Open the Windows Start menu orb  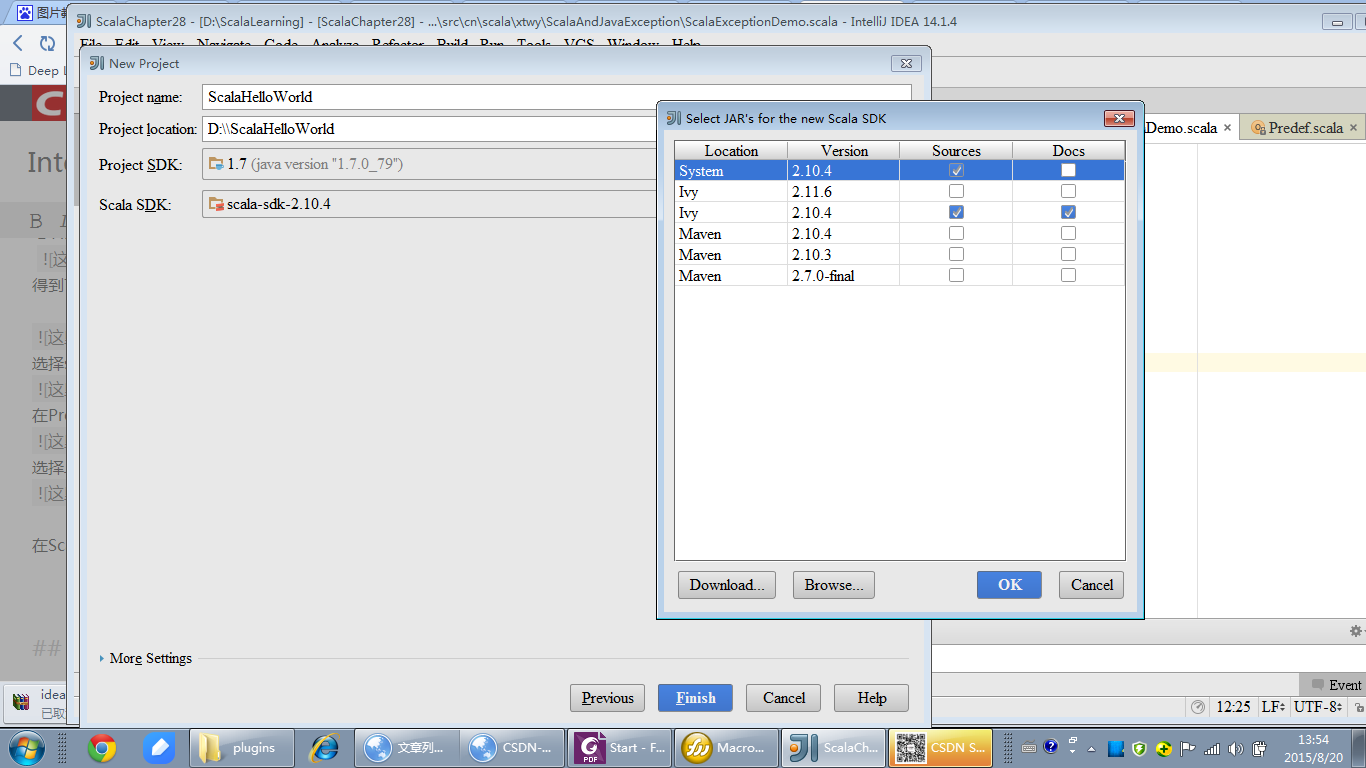(x=25, y=747)
